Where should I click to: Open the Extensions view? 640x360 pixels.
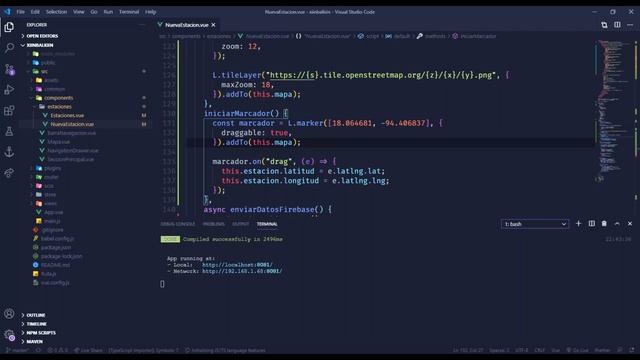[x=9, y=111]
